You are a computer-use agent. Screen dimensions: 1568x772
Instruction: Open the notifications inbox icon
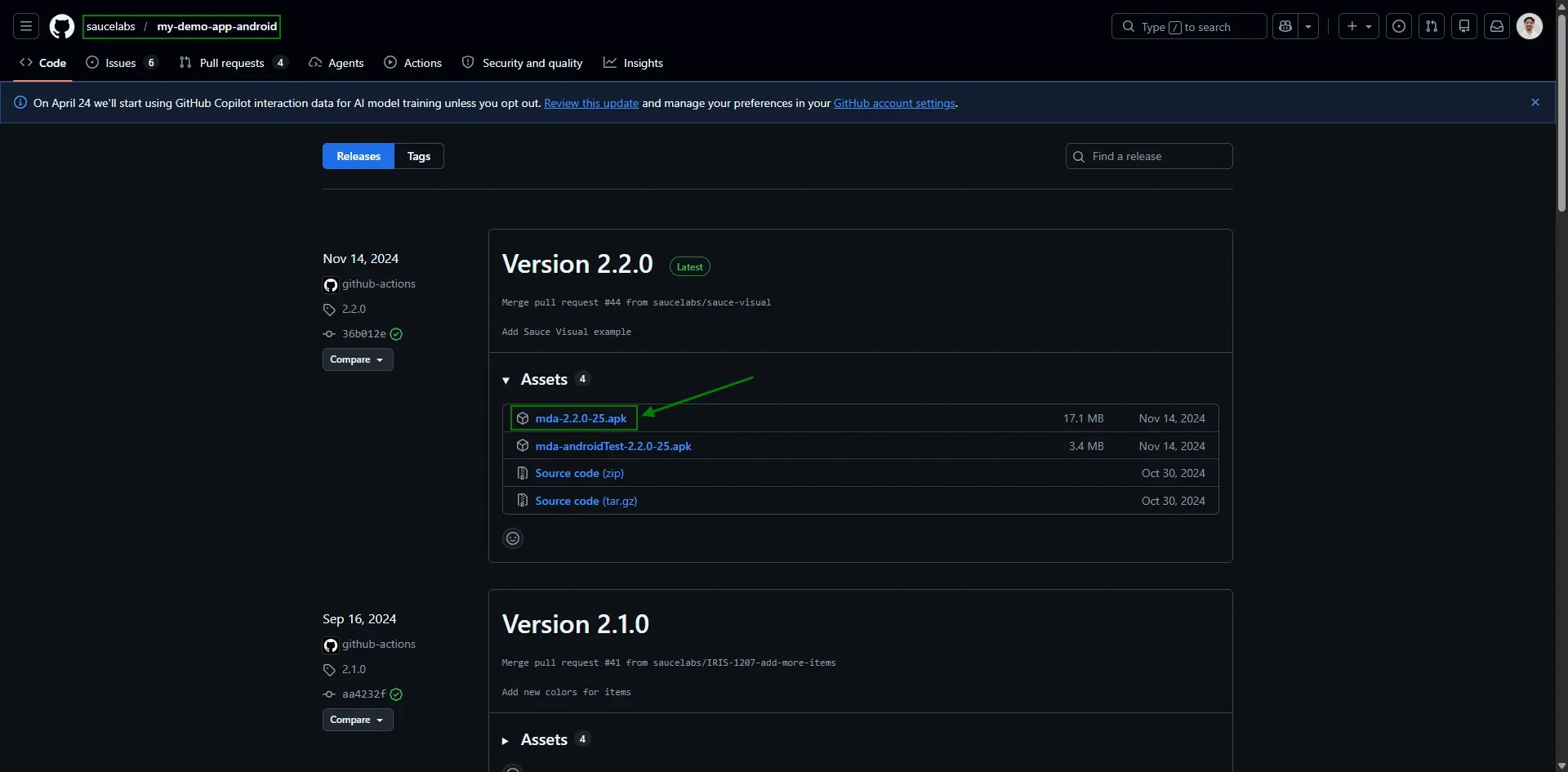[x=1497, y=26]
